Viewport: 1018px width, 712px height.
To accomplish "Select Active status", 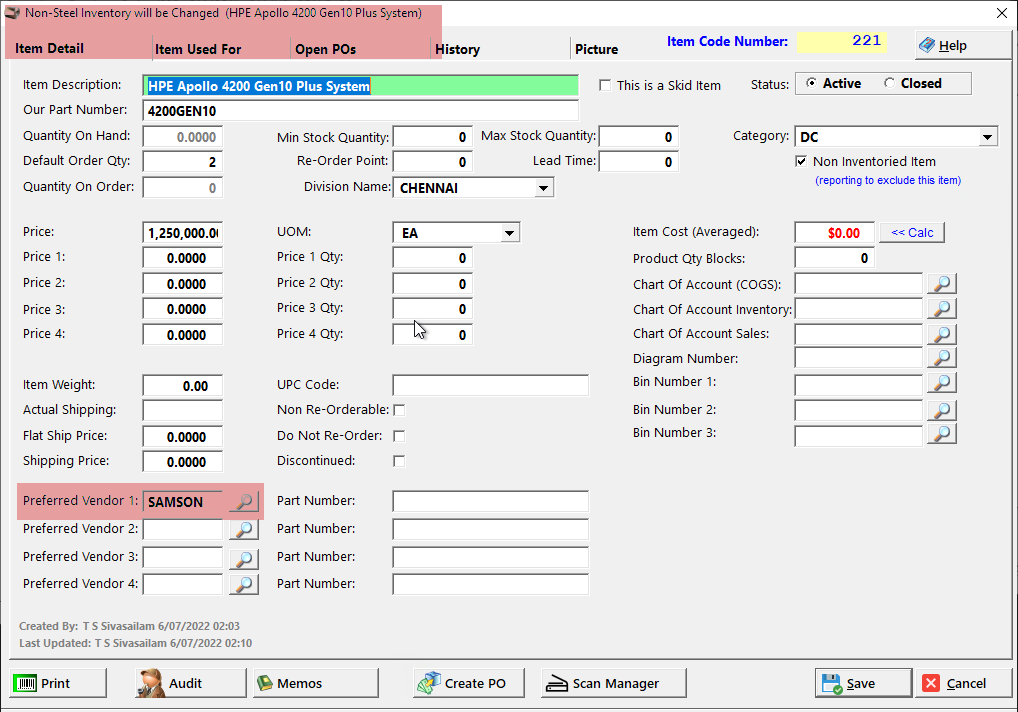I will (x=812, y=83).
